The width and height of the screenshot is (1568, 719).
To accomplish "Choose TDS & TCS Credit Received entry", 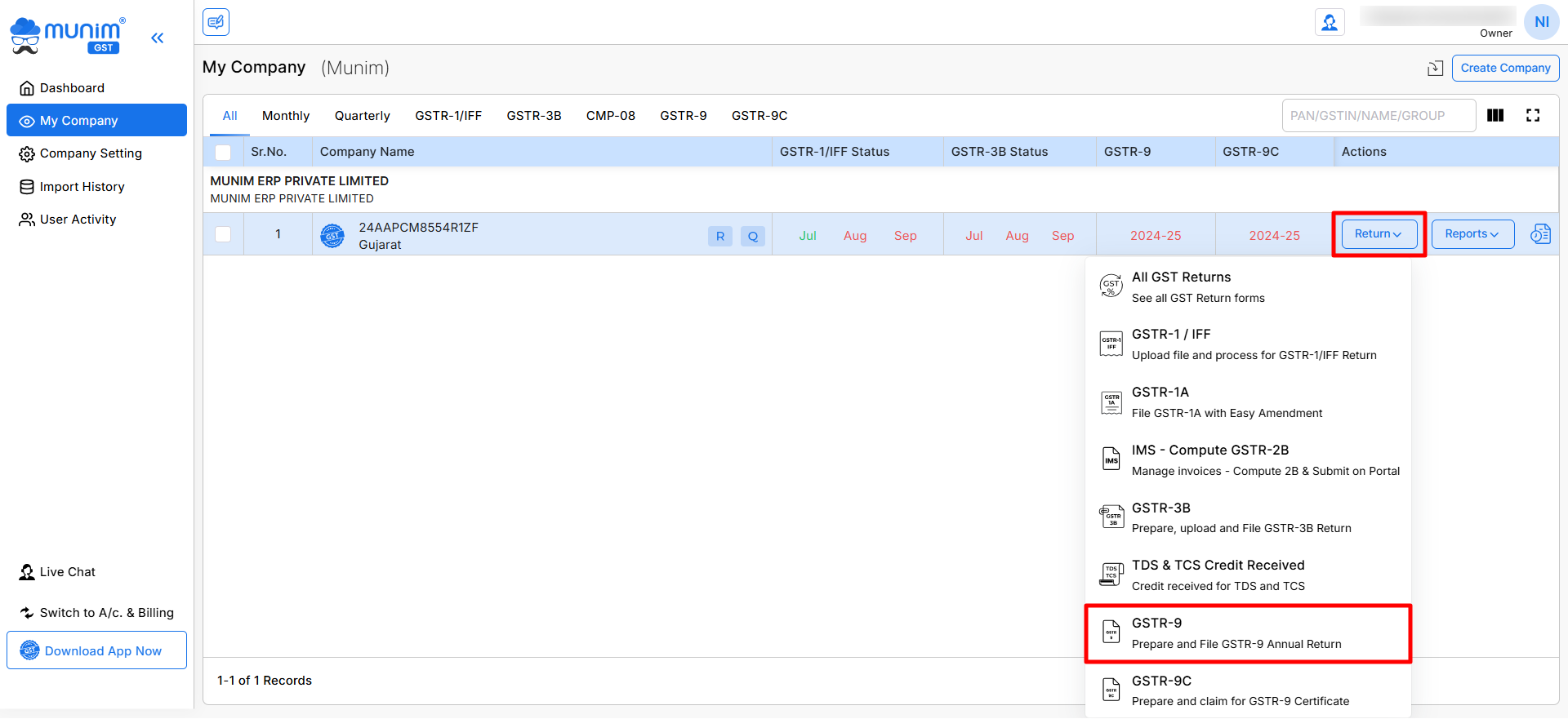I will [1248, 575].
